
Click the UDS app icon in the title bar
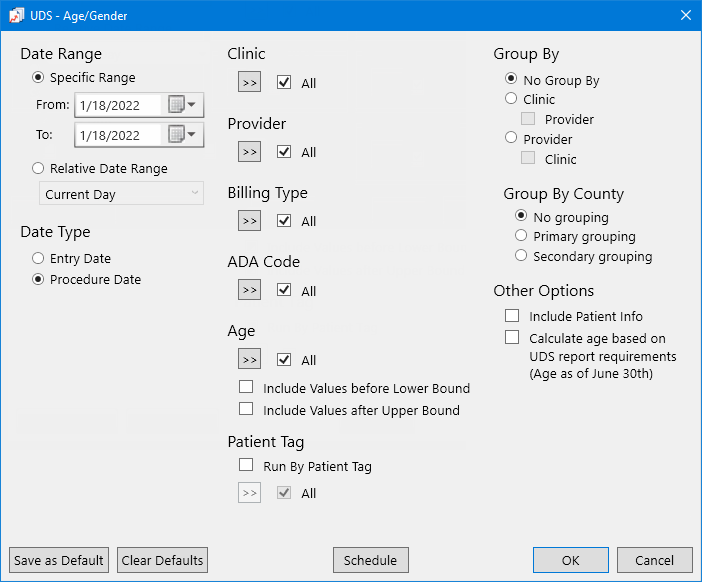click(x=17, y=16)
